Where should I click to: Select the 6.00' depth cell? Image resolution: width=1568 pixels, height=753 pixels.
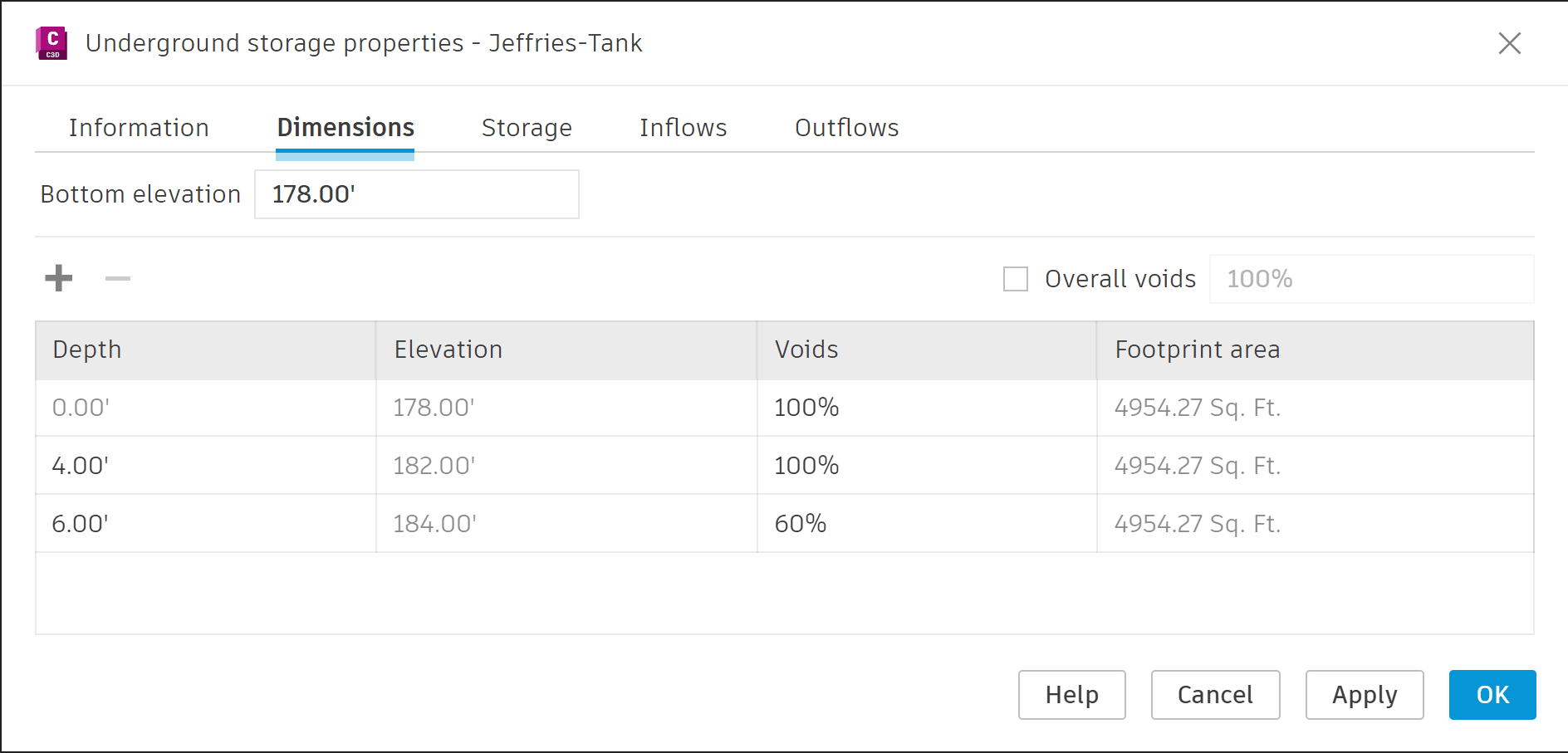(204, 524)
